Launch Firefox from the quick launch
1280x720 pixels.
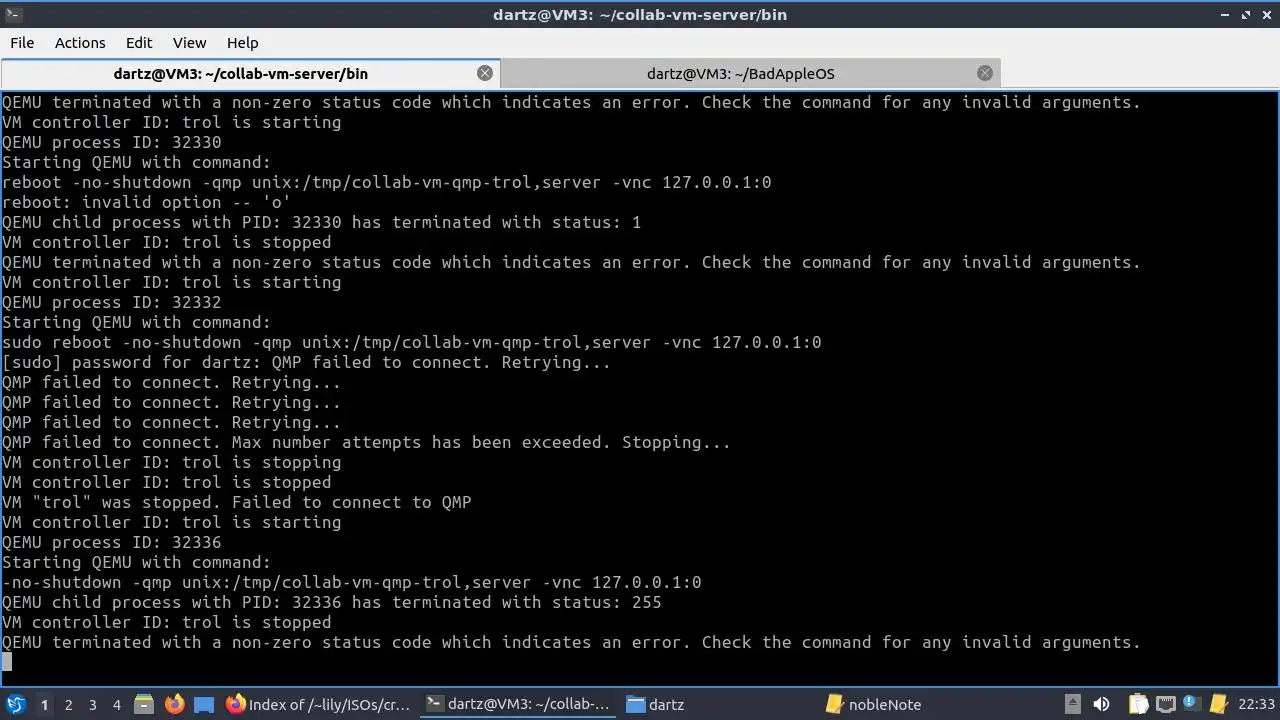coord(174,704)
